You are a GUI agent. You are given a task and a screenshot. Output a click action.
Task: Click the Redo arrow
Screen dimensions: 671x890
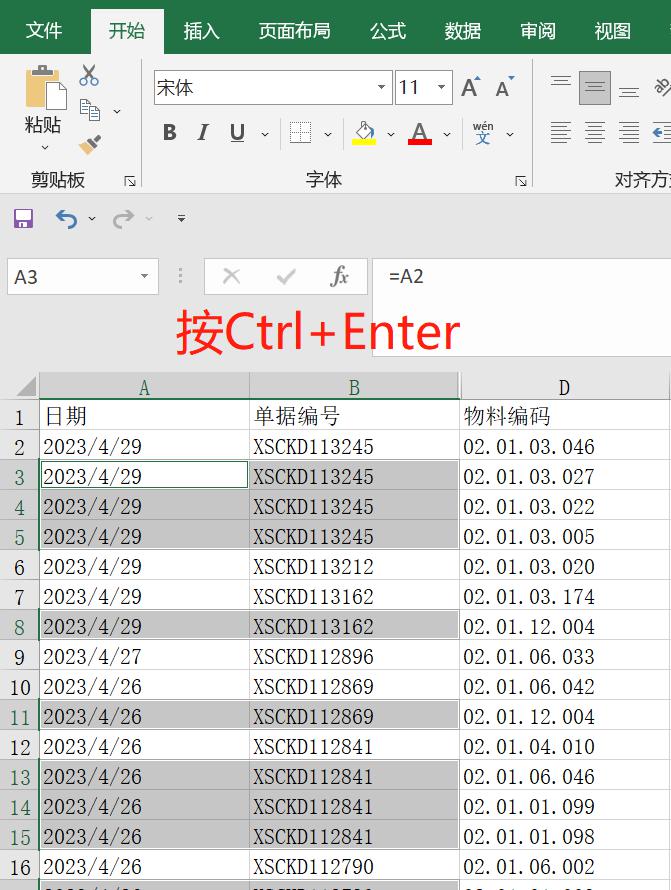pyautogui.click(x=123, y=218)
